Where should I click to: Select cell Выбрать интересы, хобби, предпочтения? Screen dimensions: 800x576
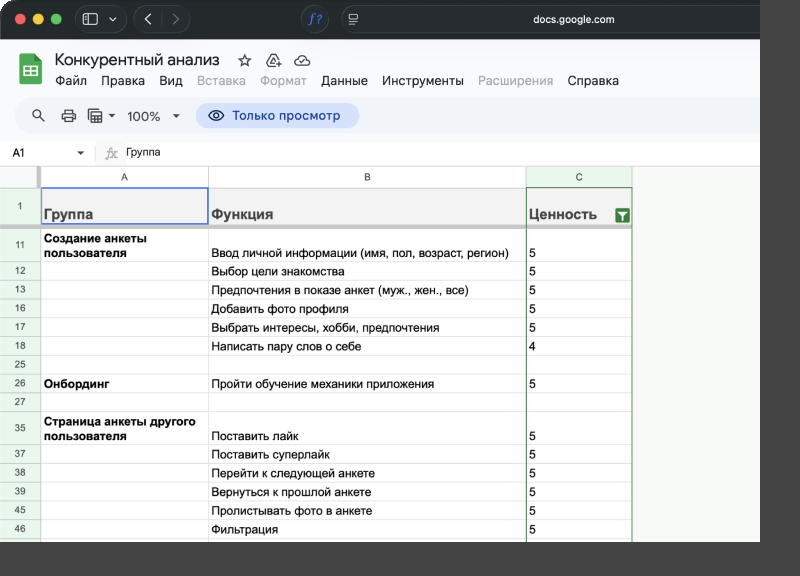pyautogui.click(x=367, y=328)
